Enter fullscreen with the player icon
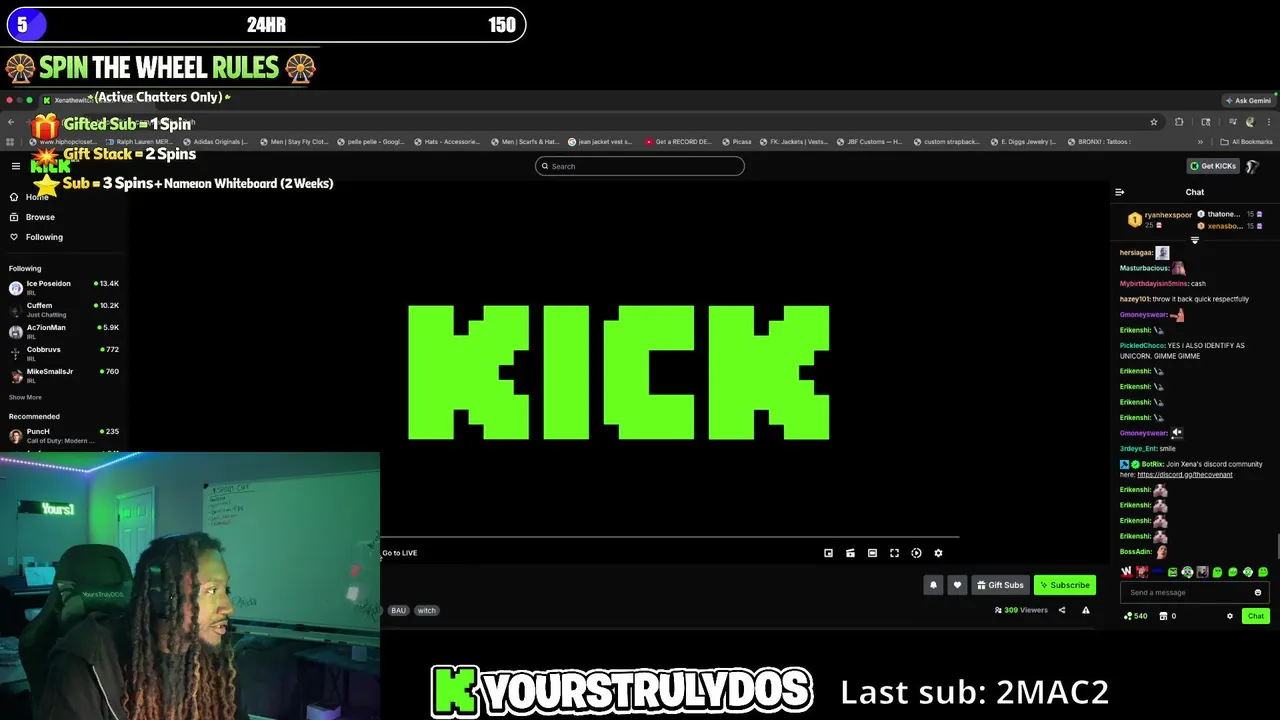Viewport: 1280px width, 720px height. [894, 553]
